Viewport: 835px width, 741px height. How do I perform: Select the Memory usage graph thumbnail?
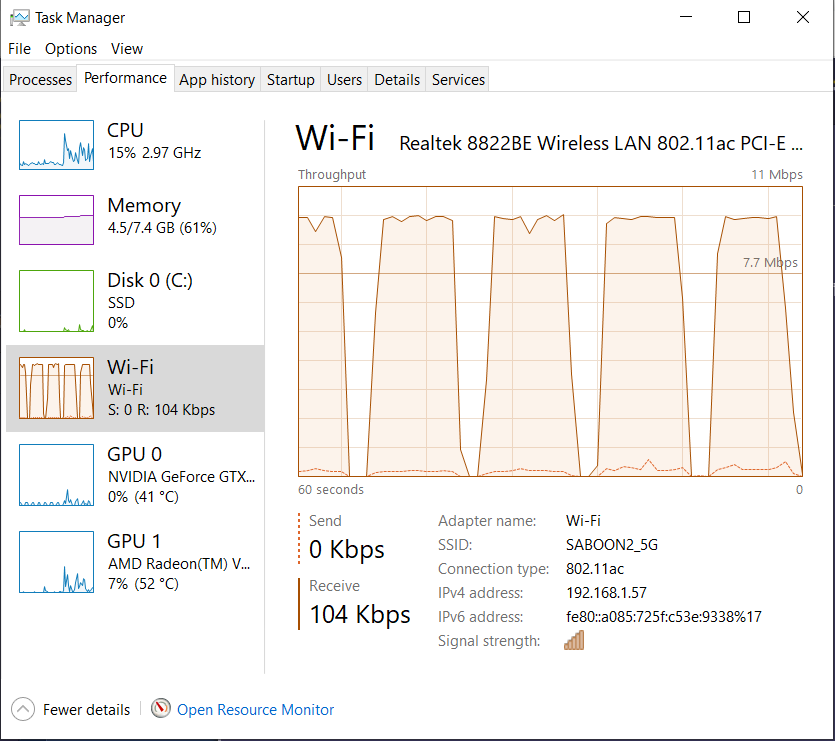tap(56, 219)
